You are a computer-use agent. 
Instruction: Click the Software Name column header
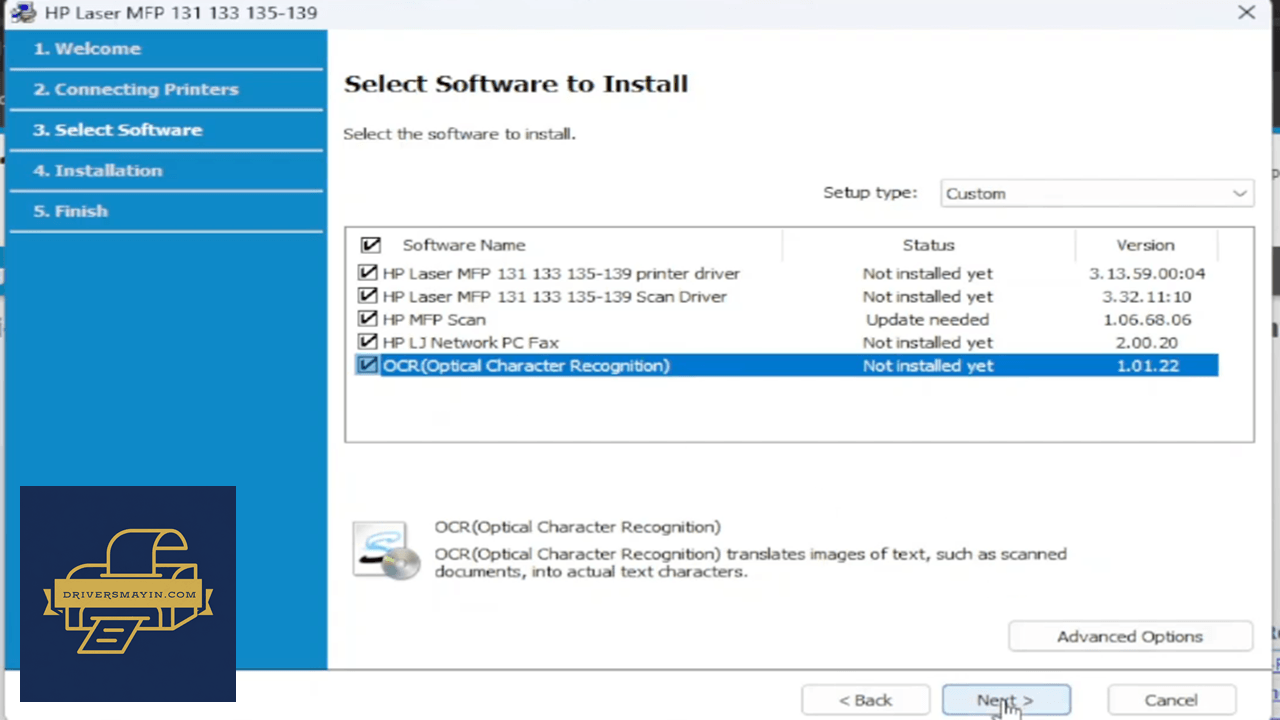pos(464,245)
